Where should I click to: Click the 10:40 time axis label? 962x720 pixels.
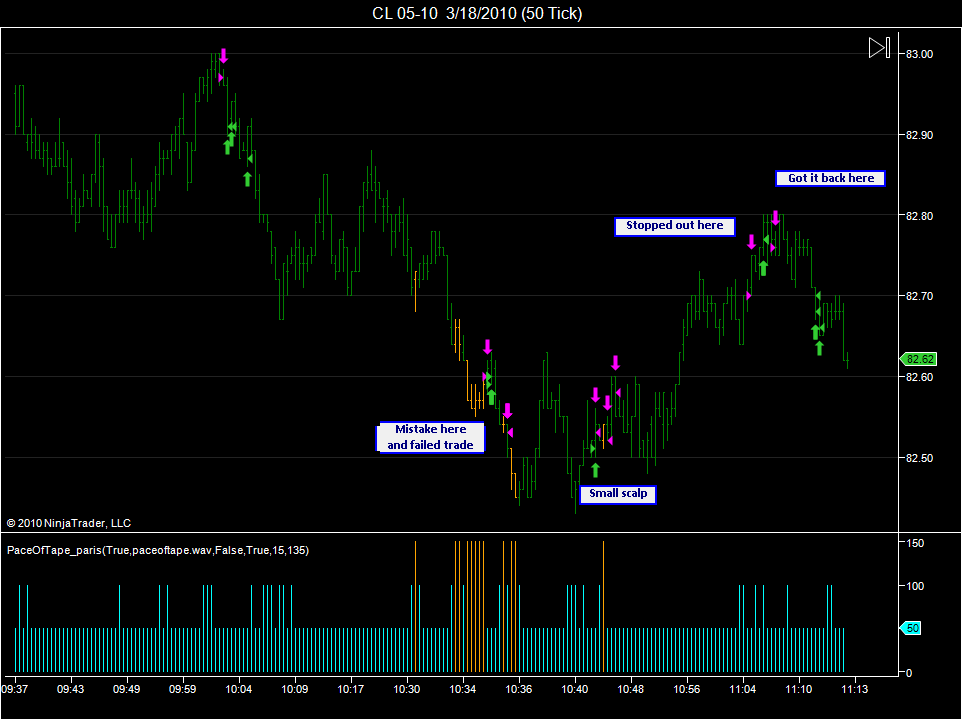coord(575,689)
